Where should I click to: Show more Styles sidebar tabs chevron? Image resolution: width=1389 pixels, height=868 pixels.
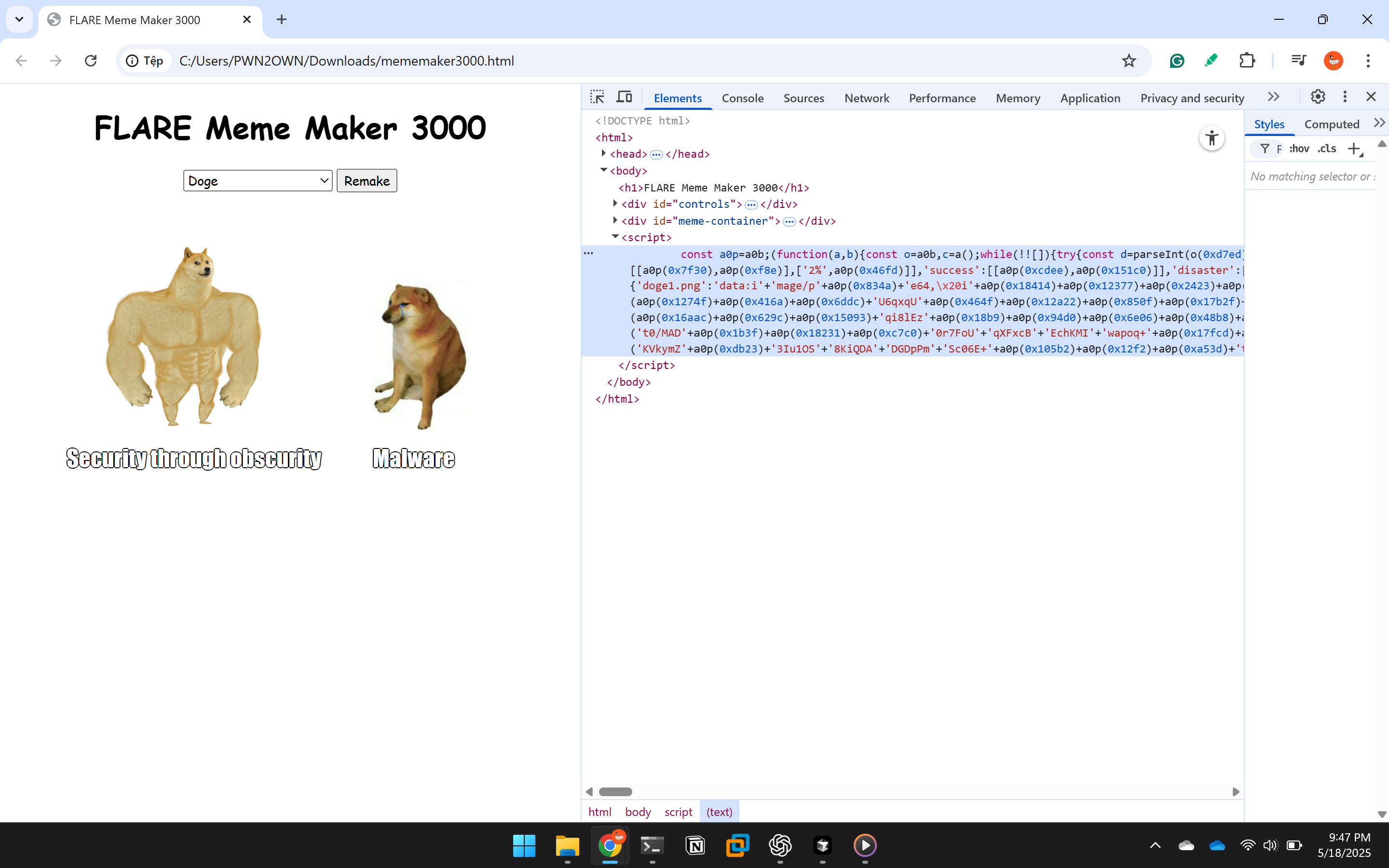coord(1379,123)
